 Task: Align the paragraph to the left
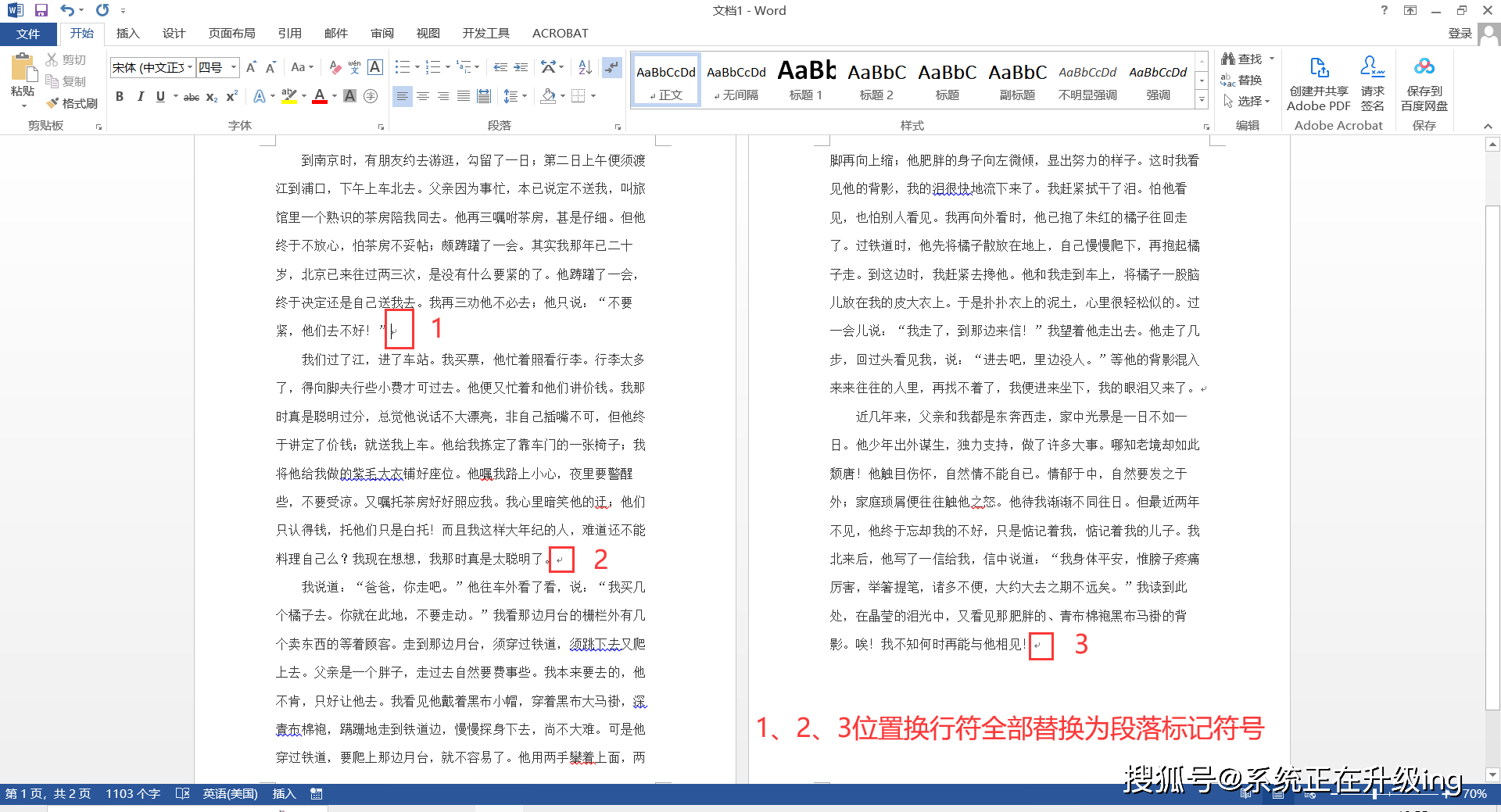(402, 96)
